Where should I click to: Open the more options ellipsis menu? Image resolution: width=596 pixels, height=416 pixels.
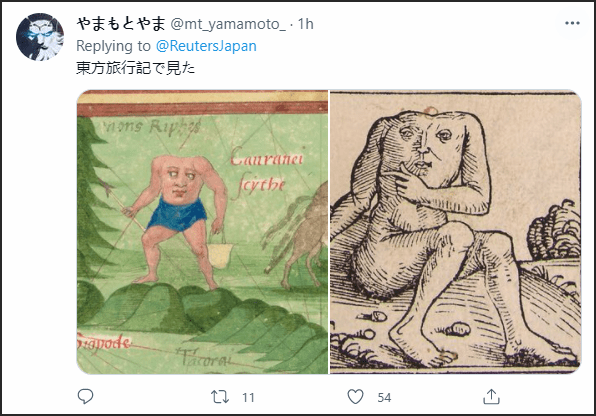[x=572, y=24]
